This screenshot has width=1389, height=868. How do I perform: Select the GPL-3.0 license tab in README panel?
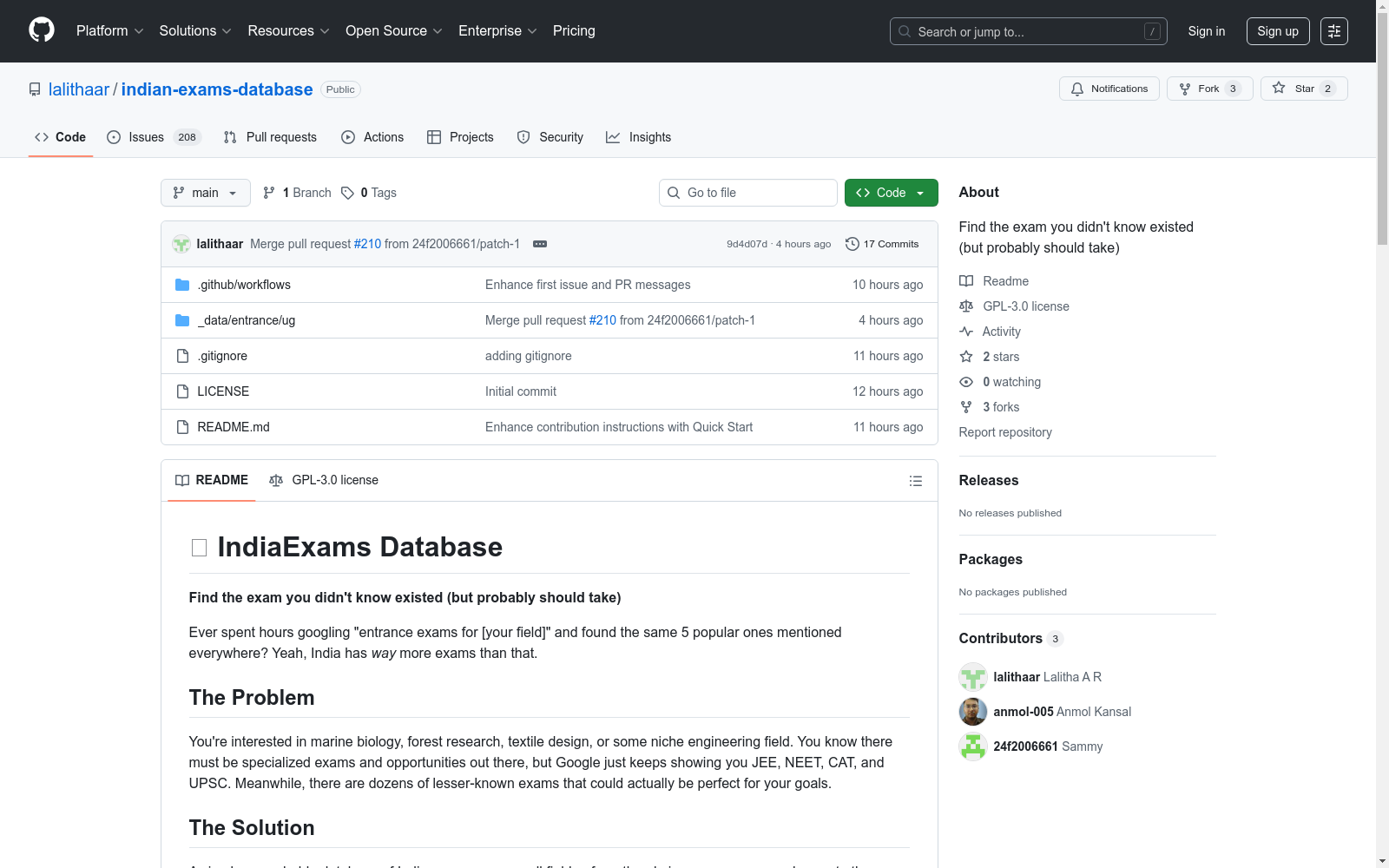click(324, 480)
